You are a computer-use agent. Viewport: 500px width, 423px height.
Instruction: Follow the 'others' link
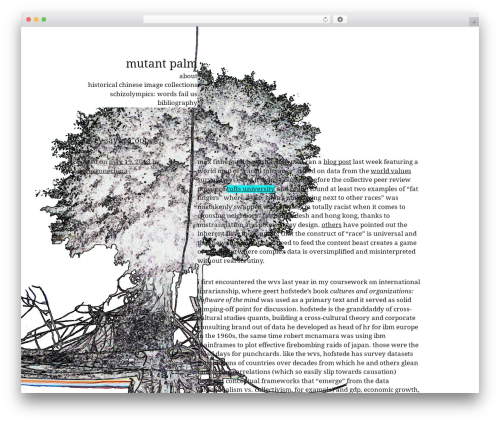pyautogui.click(x=331, y=225)
